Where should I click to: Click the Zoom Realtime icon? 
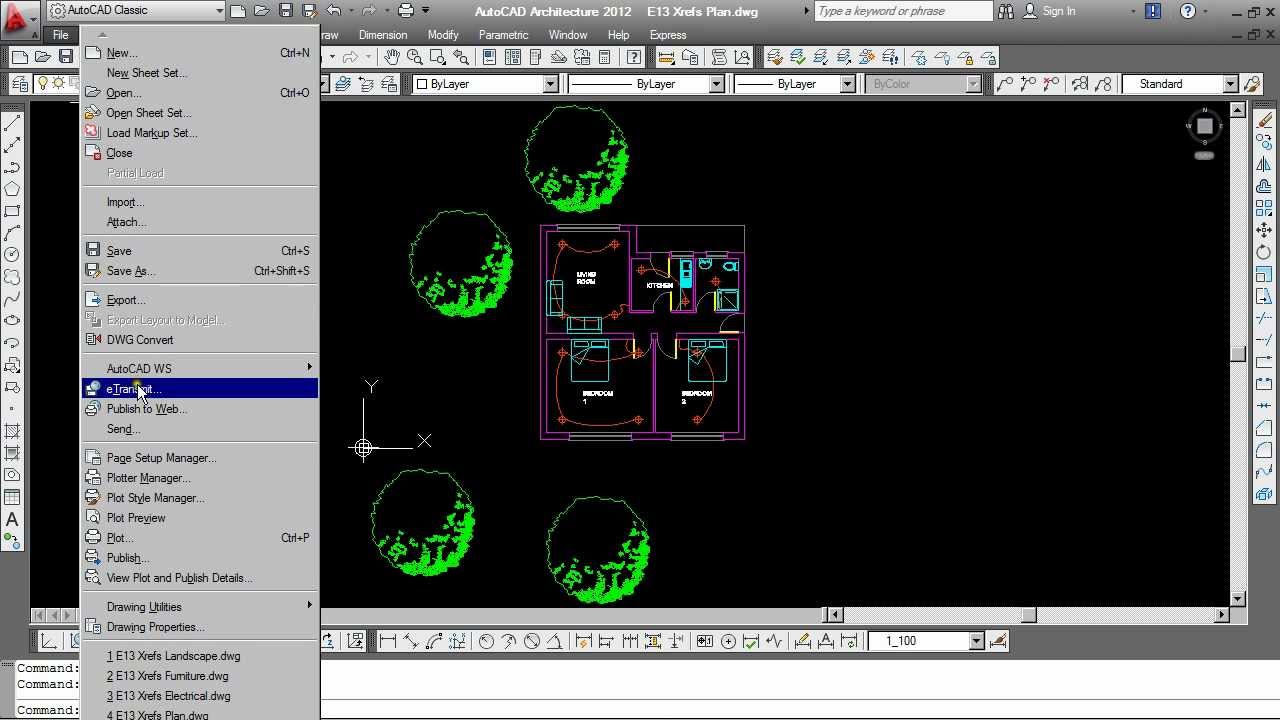click(x=413, y=58)
